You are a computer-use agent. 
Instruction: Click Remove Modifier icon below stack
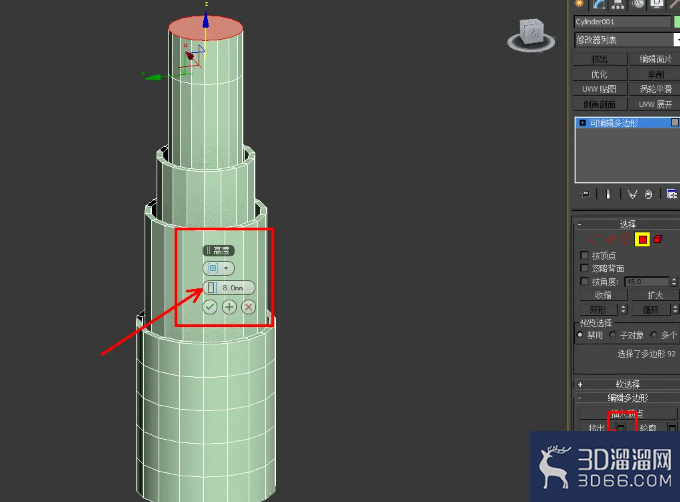pos(648,194)
